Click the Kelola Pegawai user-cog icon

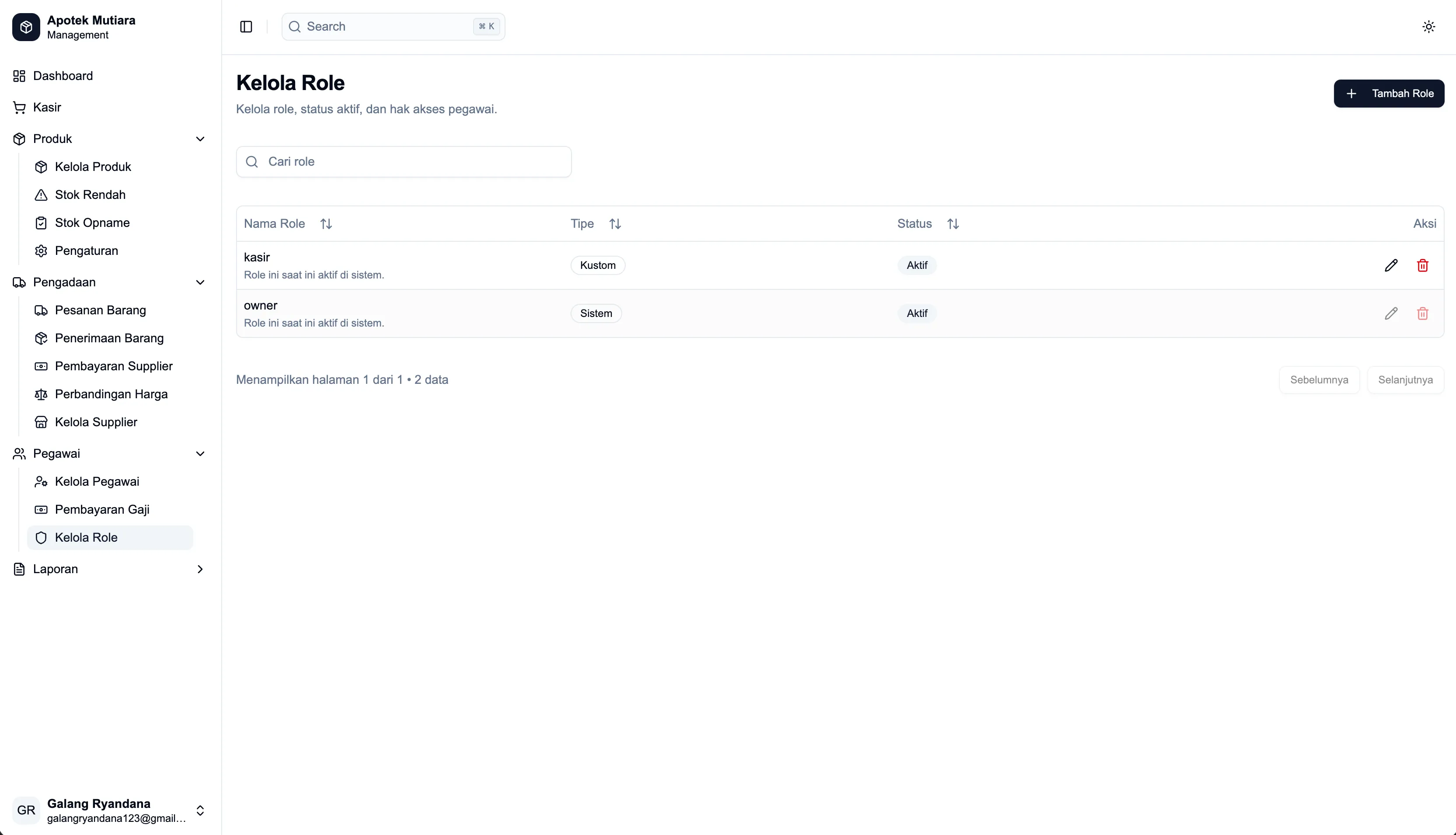(x=41, y=482)
